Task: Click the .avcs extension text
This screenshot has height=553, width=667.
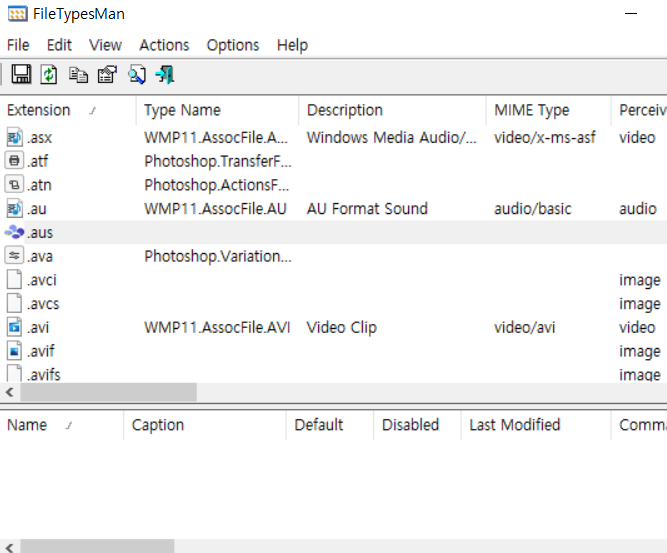Action: click(x=43, y=304)
